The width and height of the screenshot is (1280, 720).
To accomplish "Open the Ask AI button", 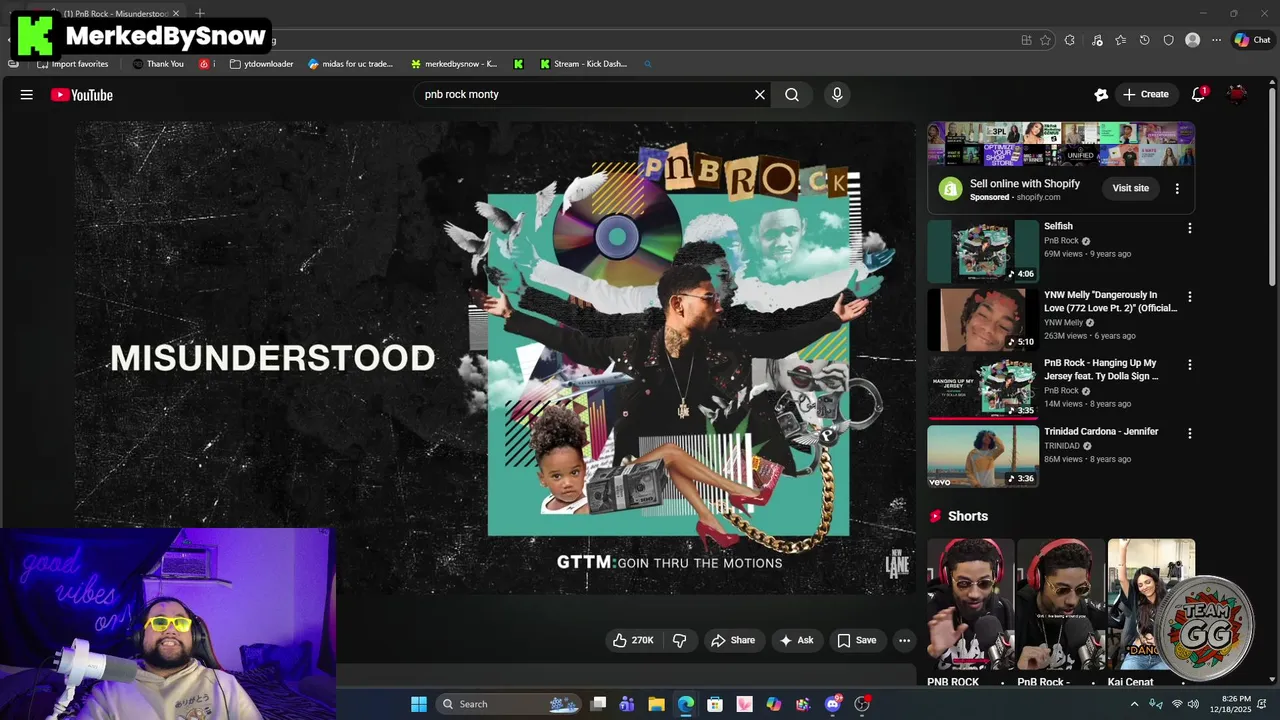I will (x=797, y=640).
